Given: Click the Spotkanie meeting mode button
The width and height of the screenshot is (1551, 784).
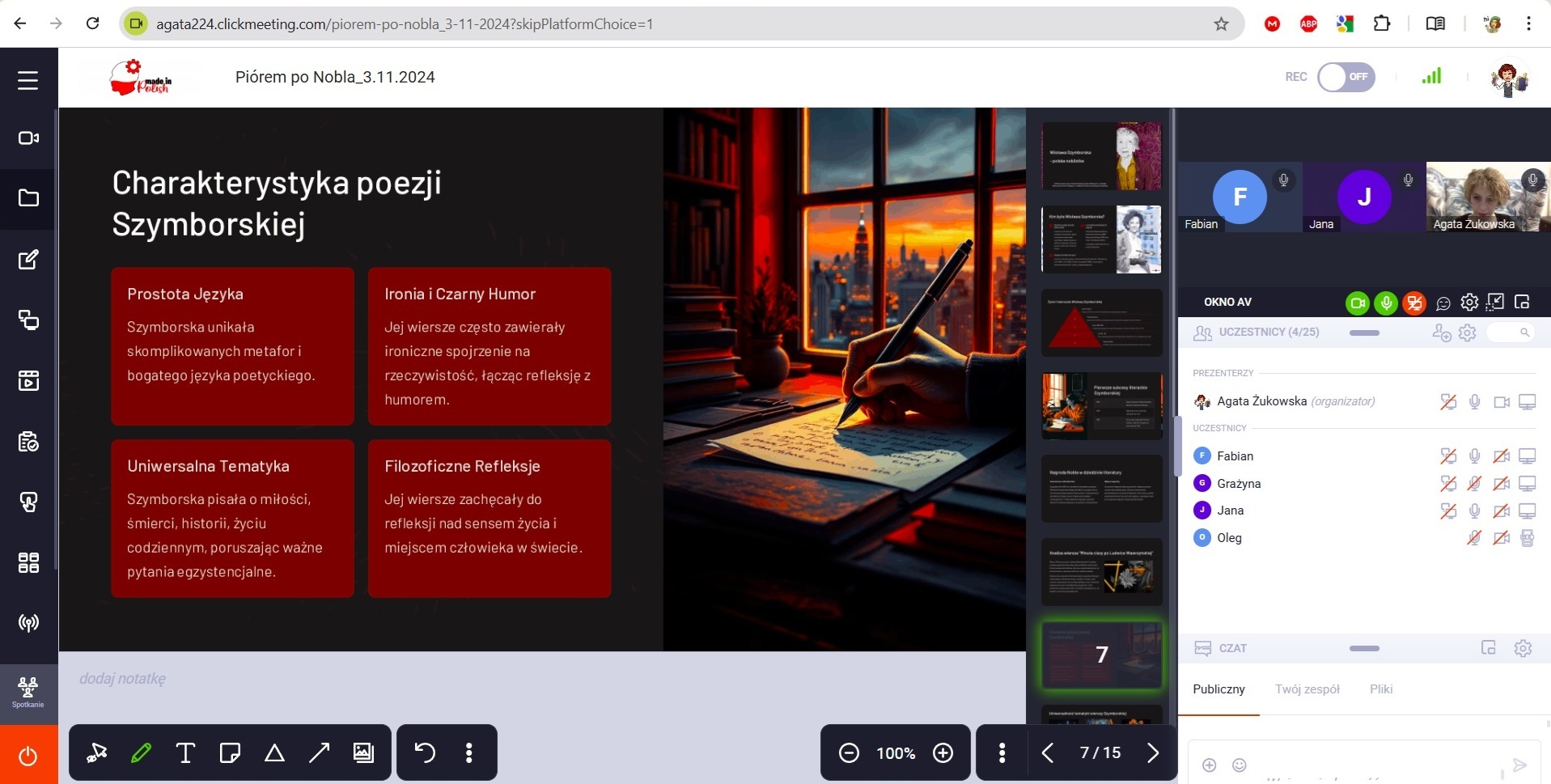Looking at the screenshot, I should pos(28,693).
